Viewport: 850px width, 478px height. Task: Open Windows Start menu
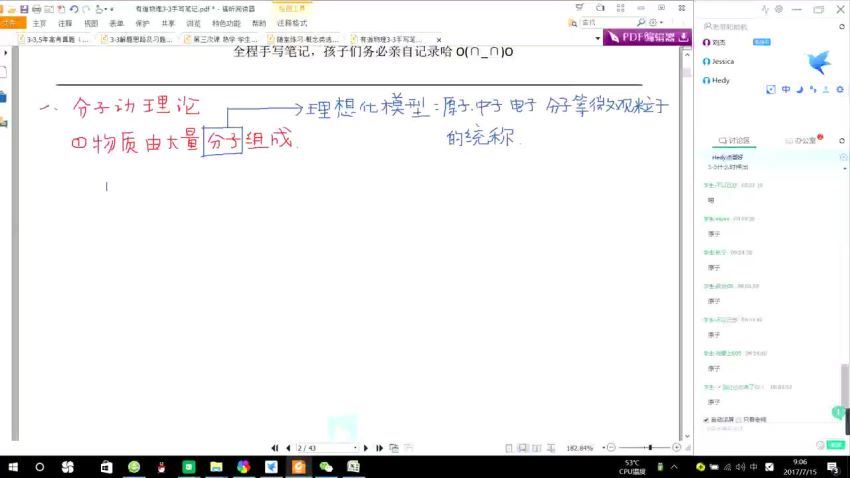(x=13, y=467)
